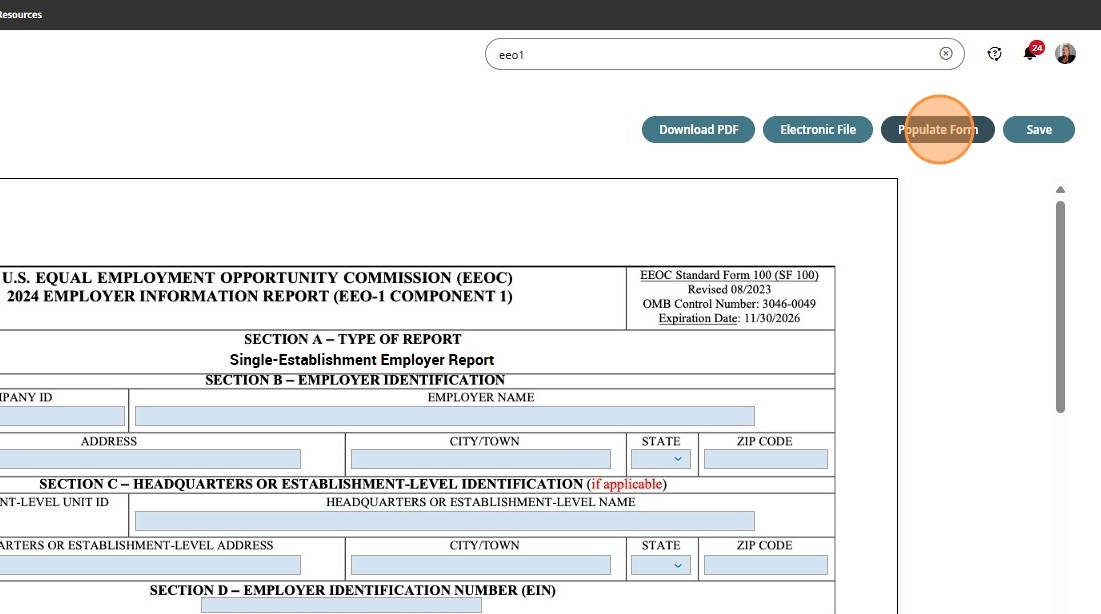Screen dimensions: 1101x614
Task: Open the Resources menu item
Action: (x=21, y=14)
